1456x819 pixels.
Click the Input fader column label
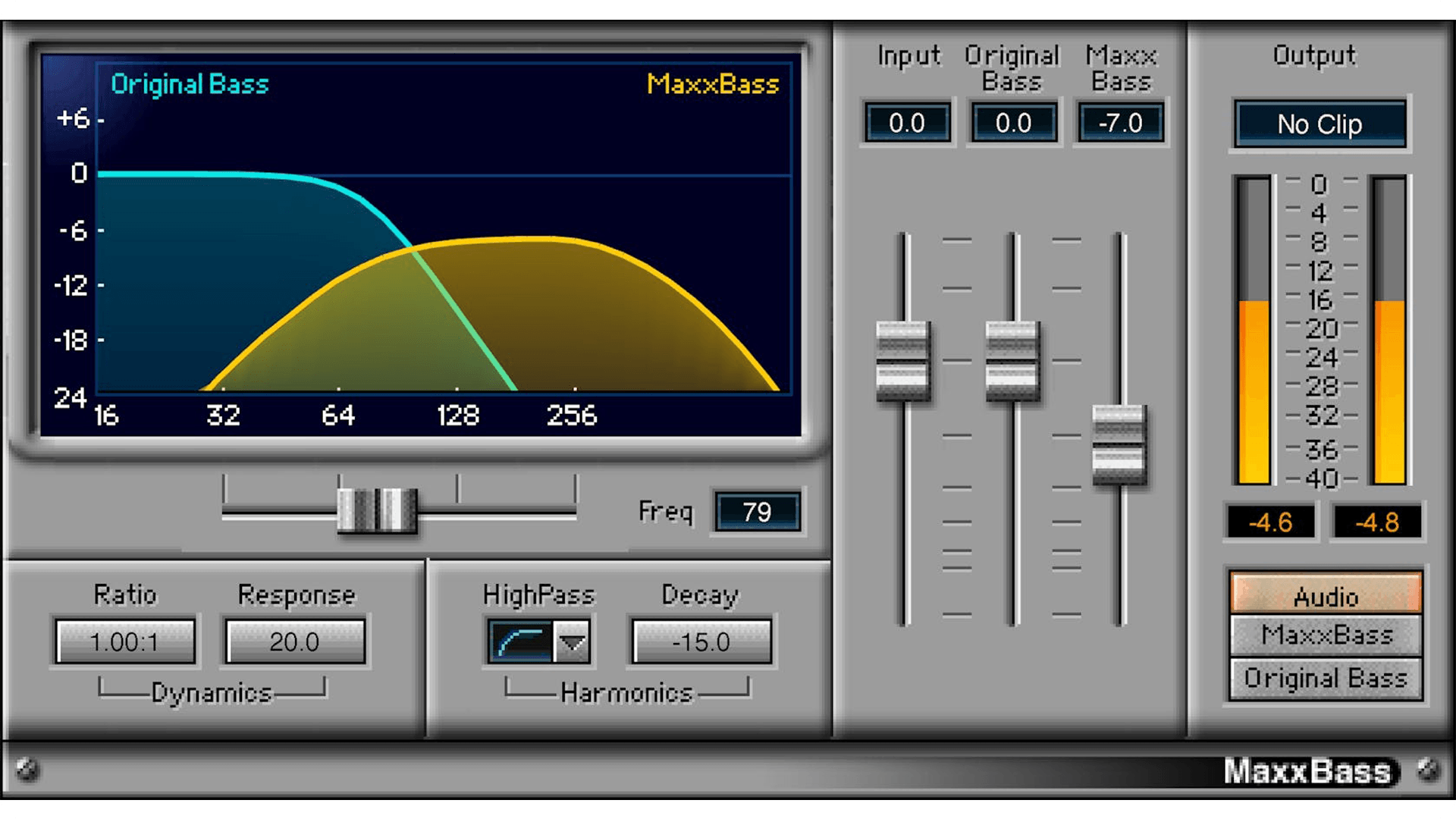pos(908,56)
